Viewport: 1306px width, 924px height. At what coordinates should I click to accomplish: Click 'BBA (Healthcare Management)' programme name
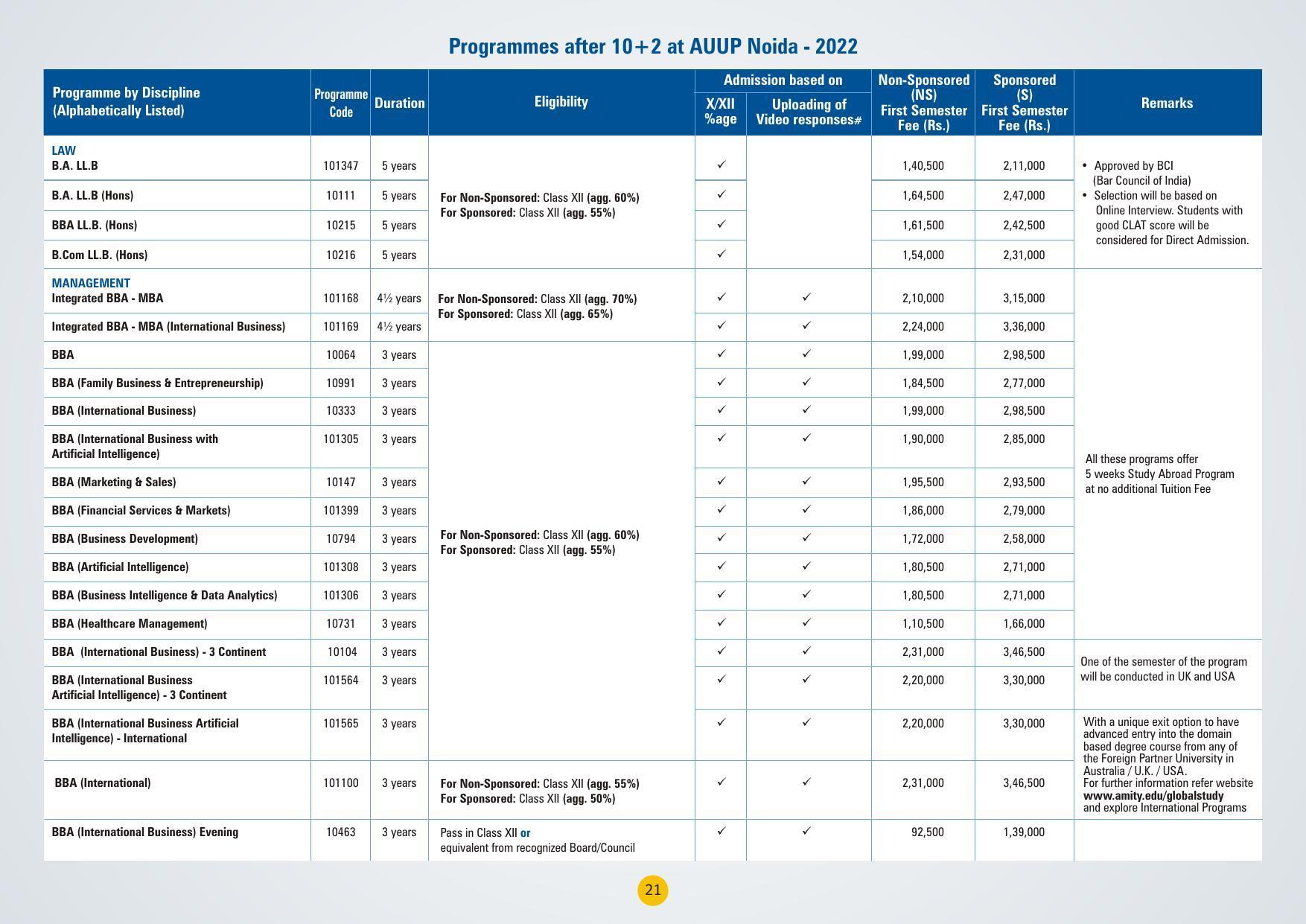pos(130,623)
